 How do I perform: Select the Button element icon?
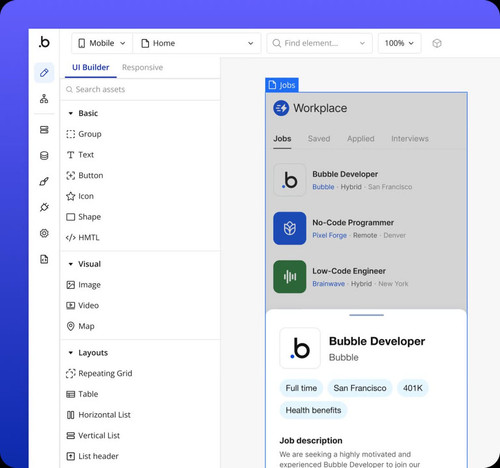click(x=70, y=175)
